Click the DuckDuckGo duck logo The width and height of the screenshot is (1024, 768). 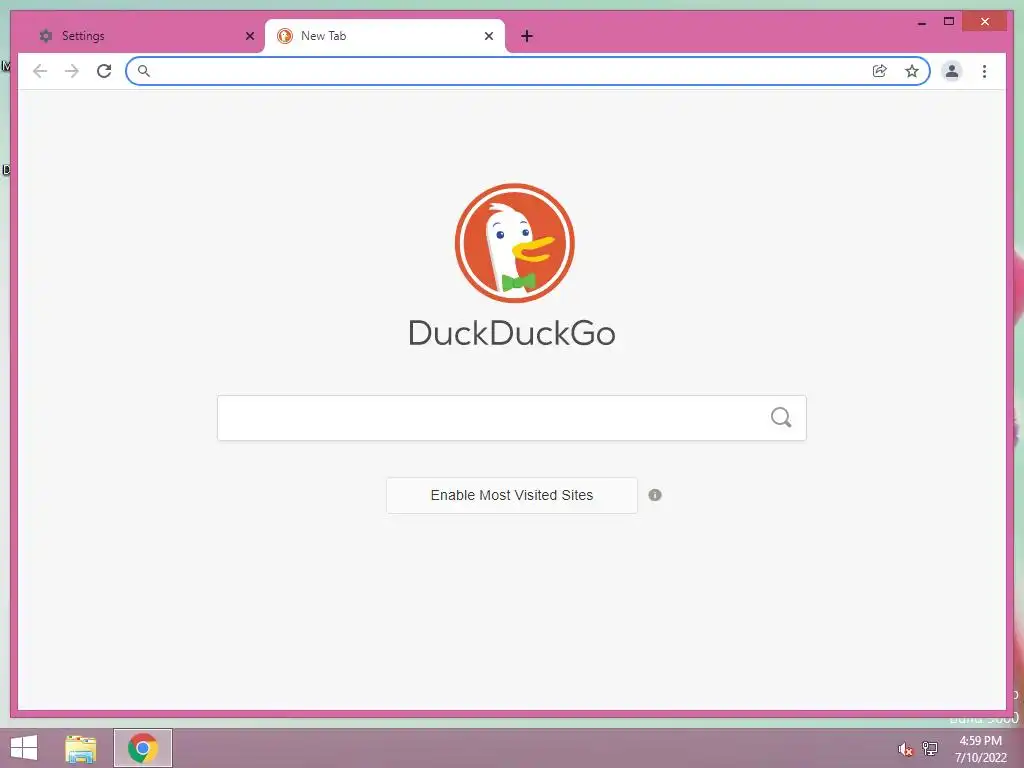click(x=515, y=243)
